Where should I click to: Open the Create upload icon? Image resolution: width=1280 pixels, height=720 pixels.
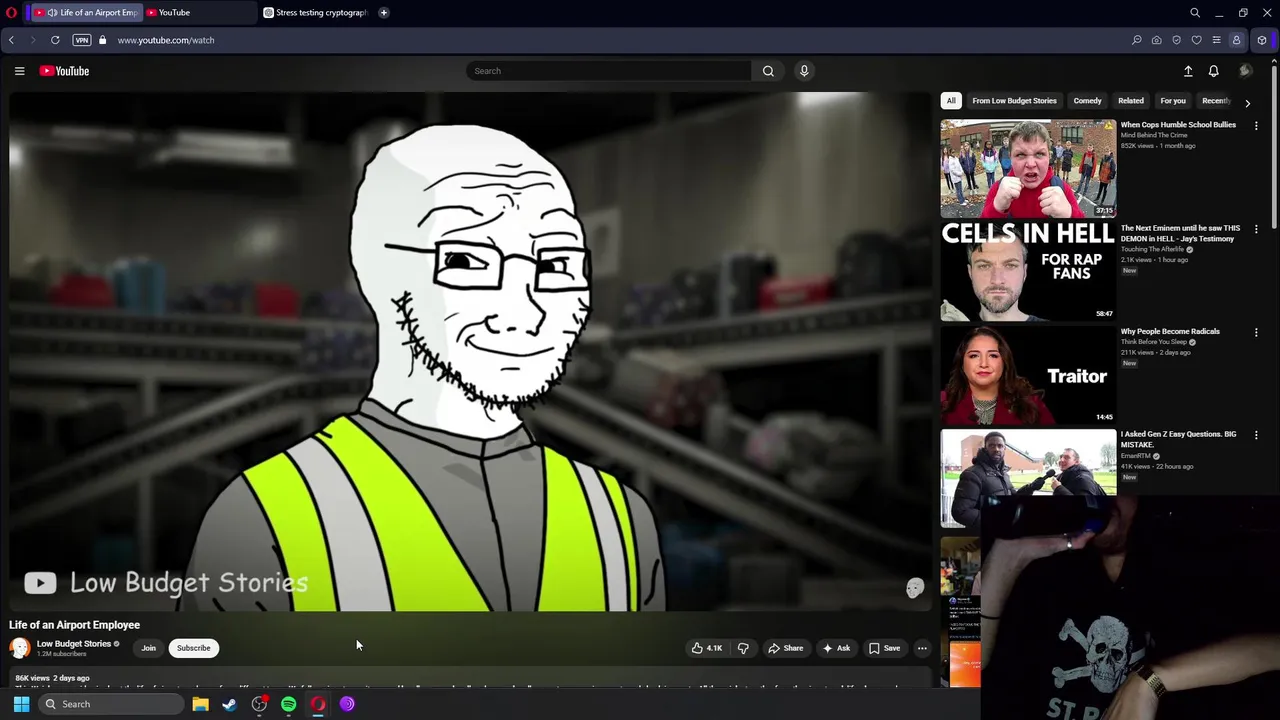pos(1188,71)
